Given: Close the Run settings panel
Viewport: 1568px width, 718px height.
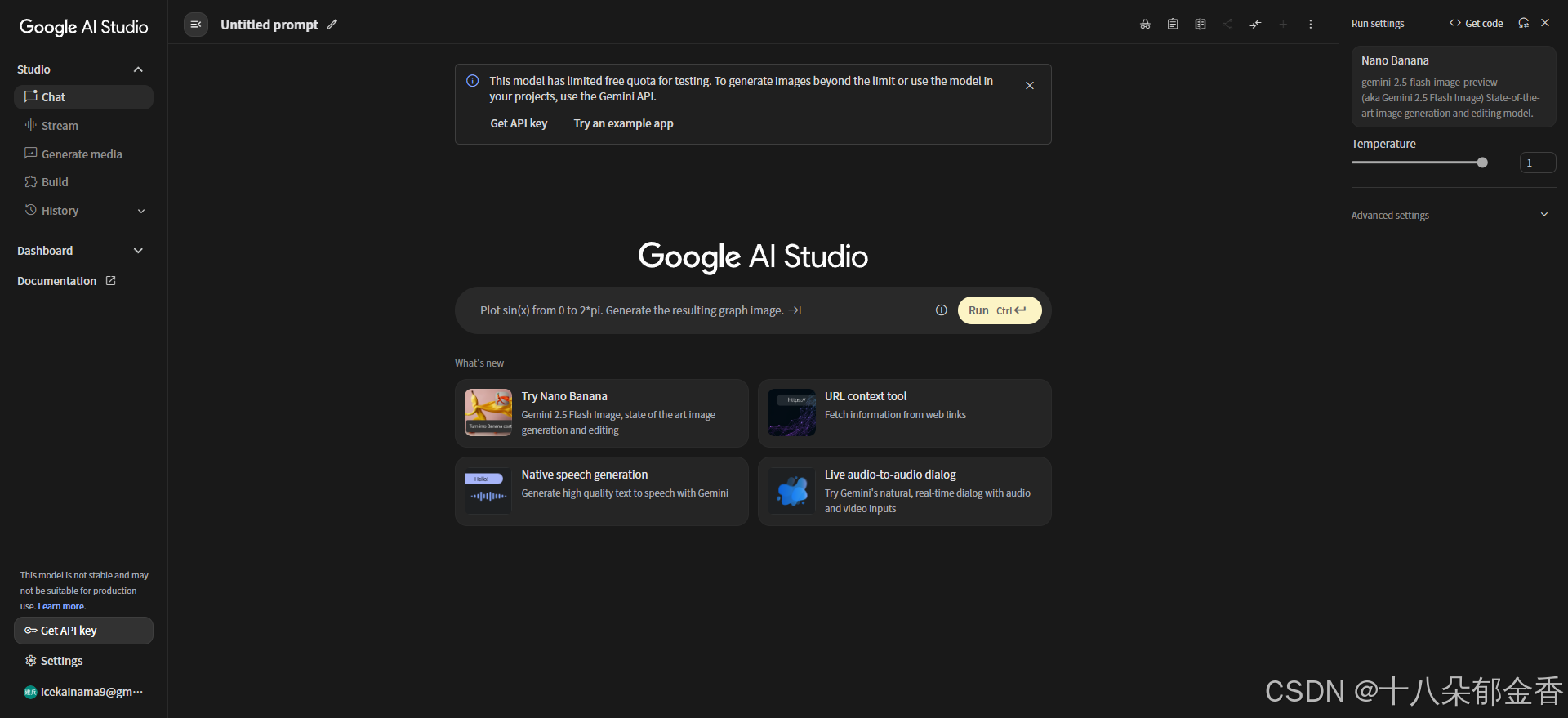Looking at the screenshot, I should tap(1545, 23).
